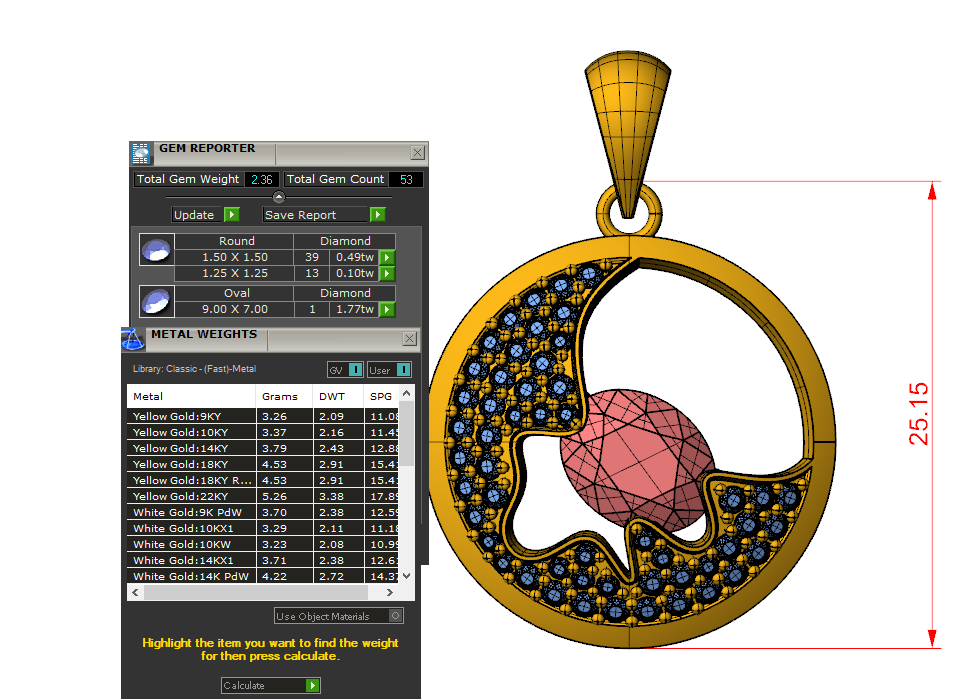Click the Gem Reporter panel icon
980x699 pixels.
[140, 153]
